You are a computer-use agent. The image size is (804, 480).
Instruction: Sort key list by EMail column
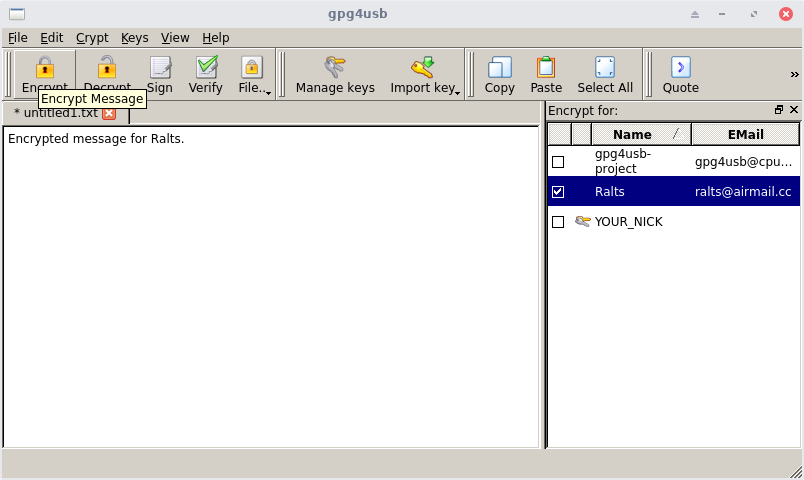point(746,134)
